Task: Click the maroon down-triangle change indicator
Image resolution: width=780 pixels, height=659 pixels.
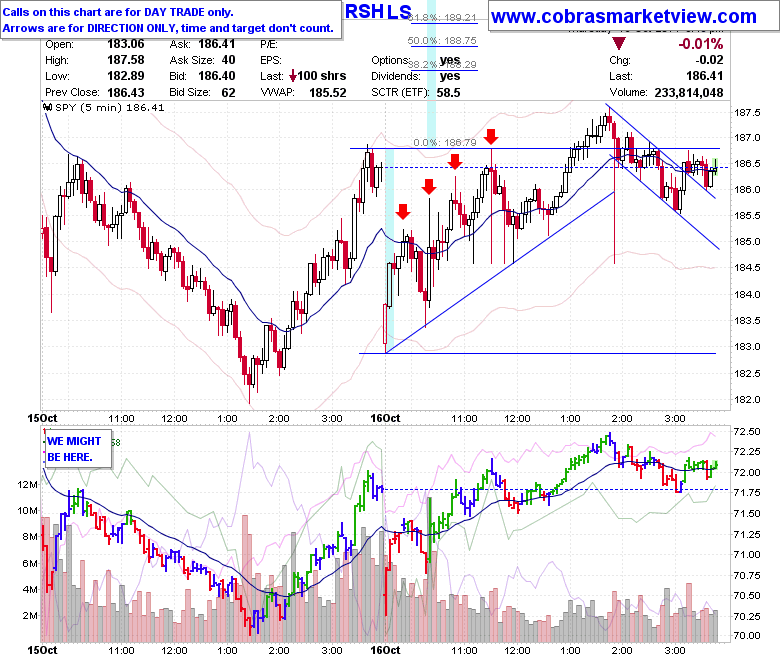Action: click(618, 44)
